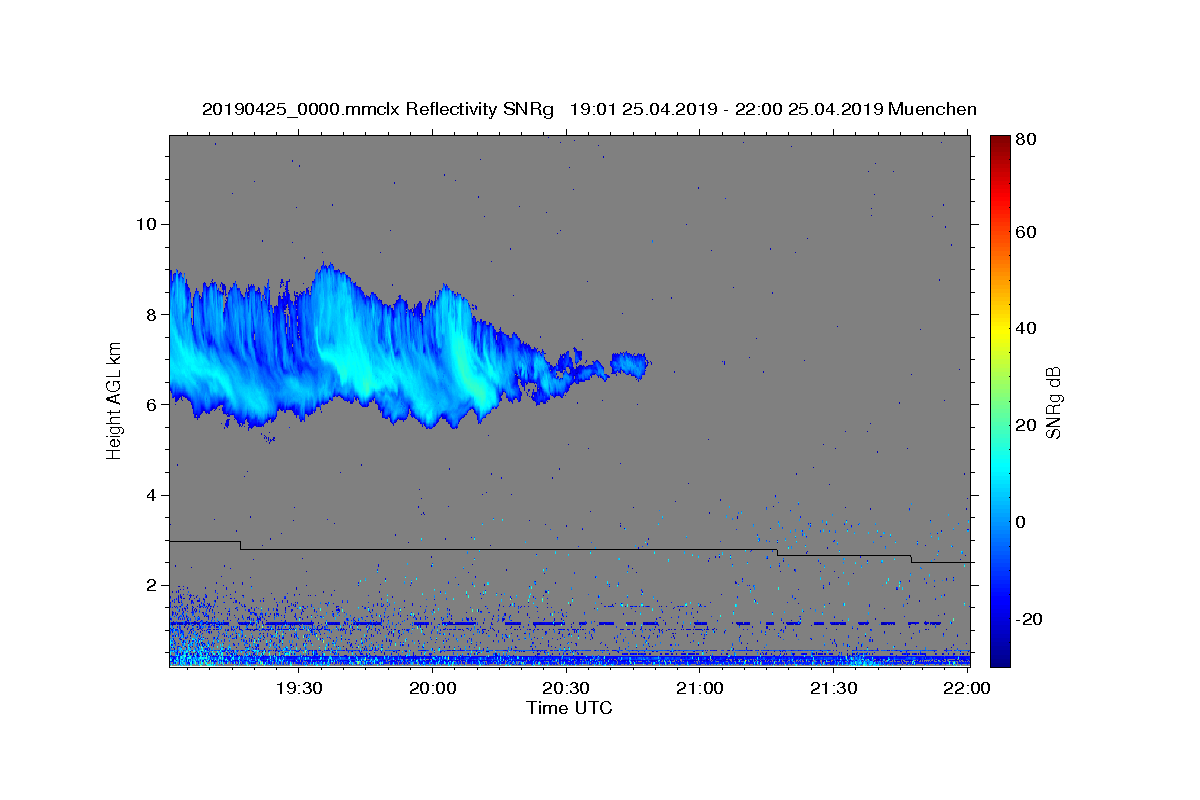1200x800 pixels.
Task: Click the 'Height AGL km' y-axis label
Action: 115,400
